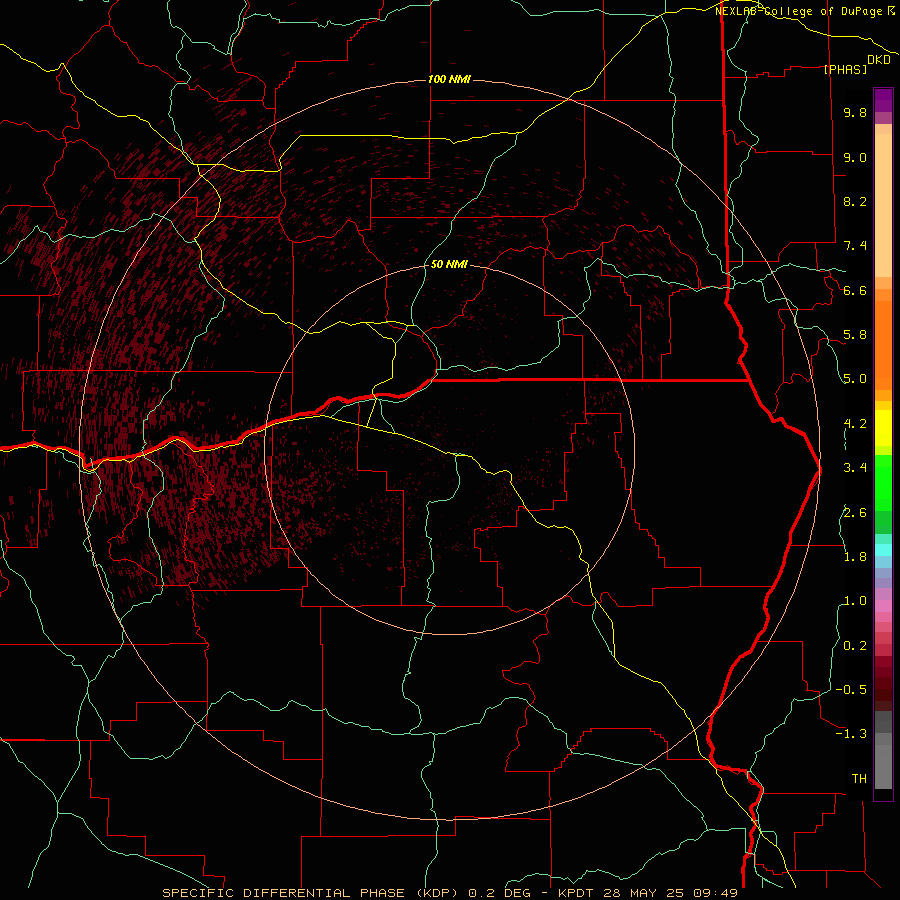Screen dimensions: 900x900
Task: Click the 2.6 value on color scale
Action: pos(855,513)
